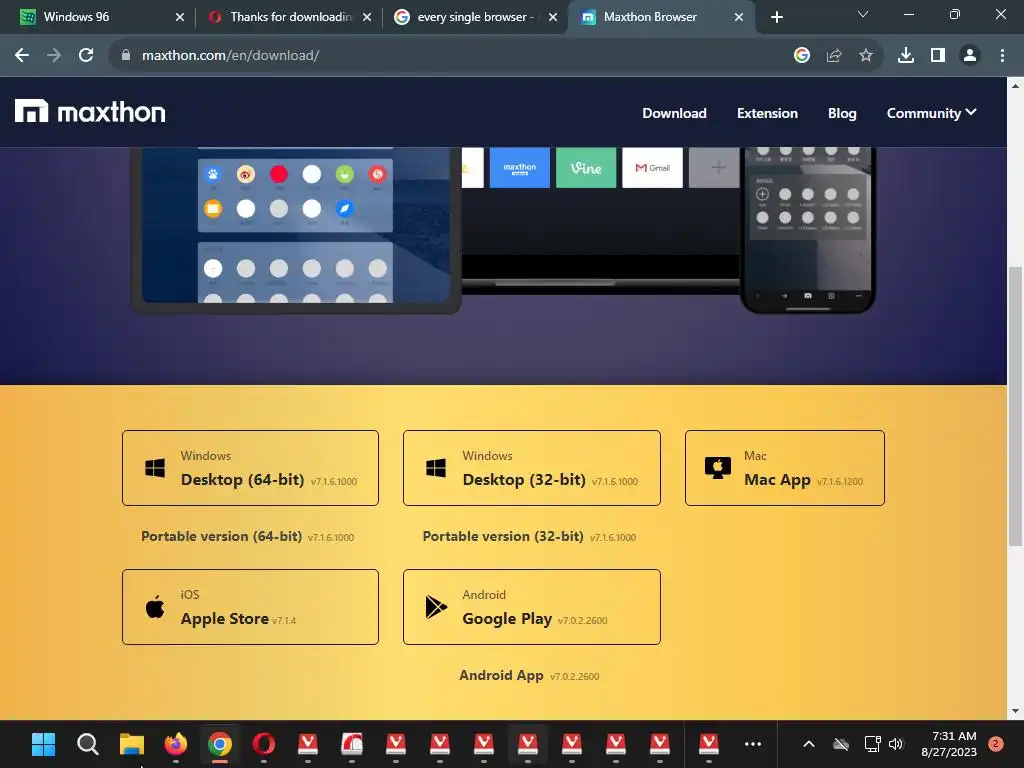Screen dimensions: 1024x768
Task: Download the Mac App version
Action: tap(784, 468)
